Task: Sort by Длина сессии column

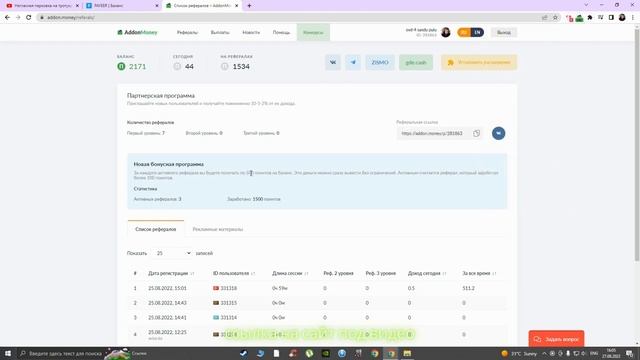Action: tap(290, 273)
